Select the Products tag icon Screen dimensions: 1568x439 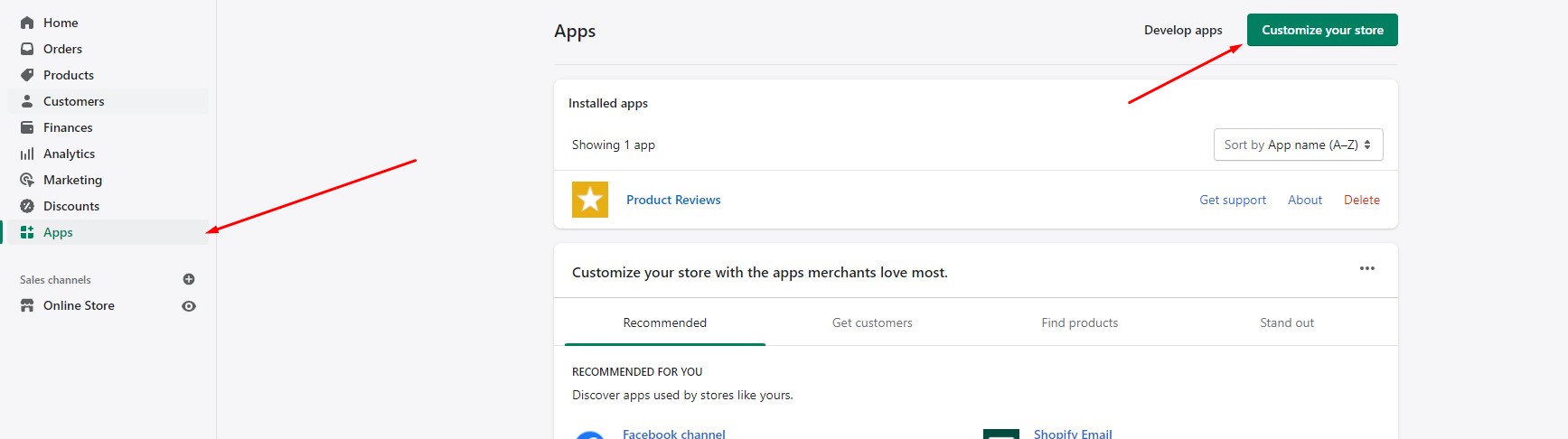27,75
